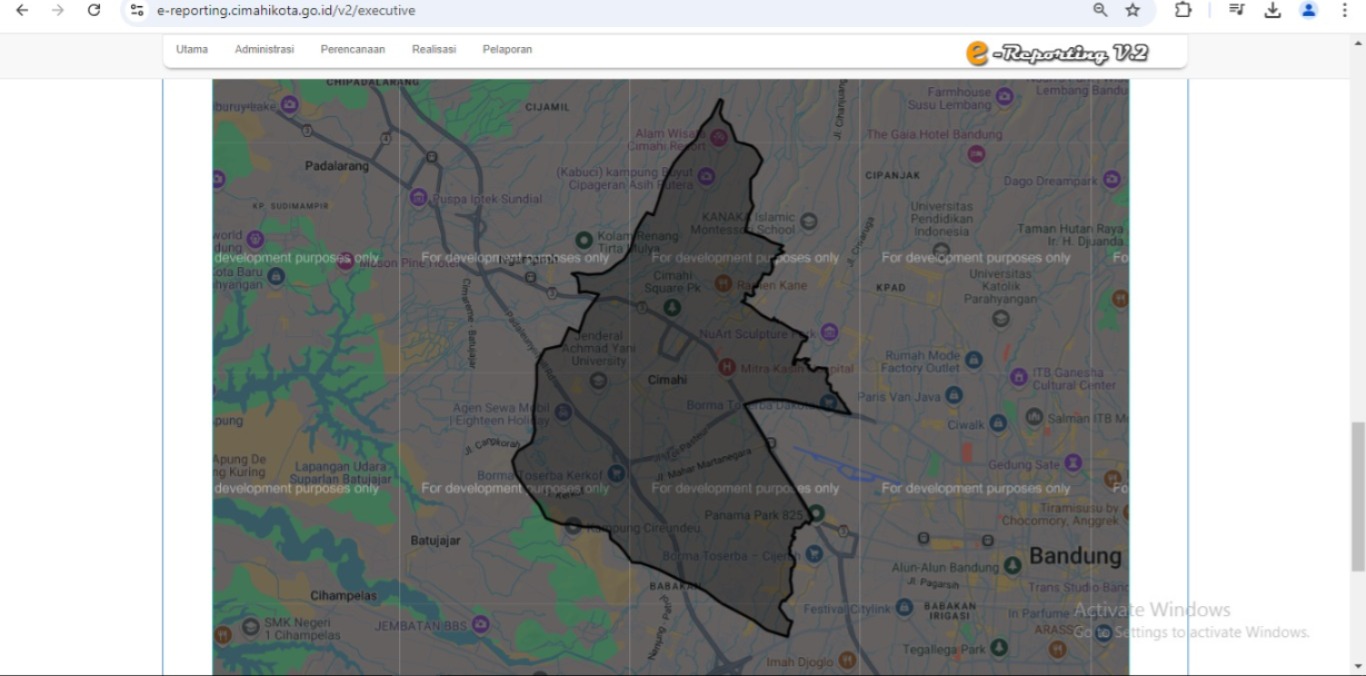Image resolution: width=1366 pixels, height=676 pixels.
Task: Open the Pelaporan menu
Action: [x=507, y=49]
